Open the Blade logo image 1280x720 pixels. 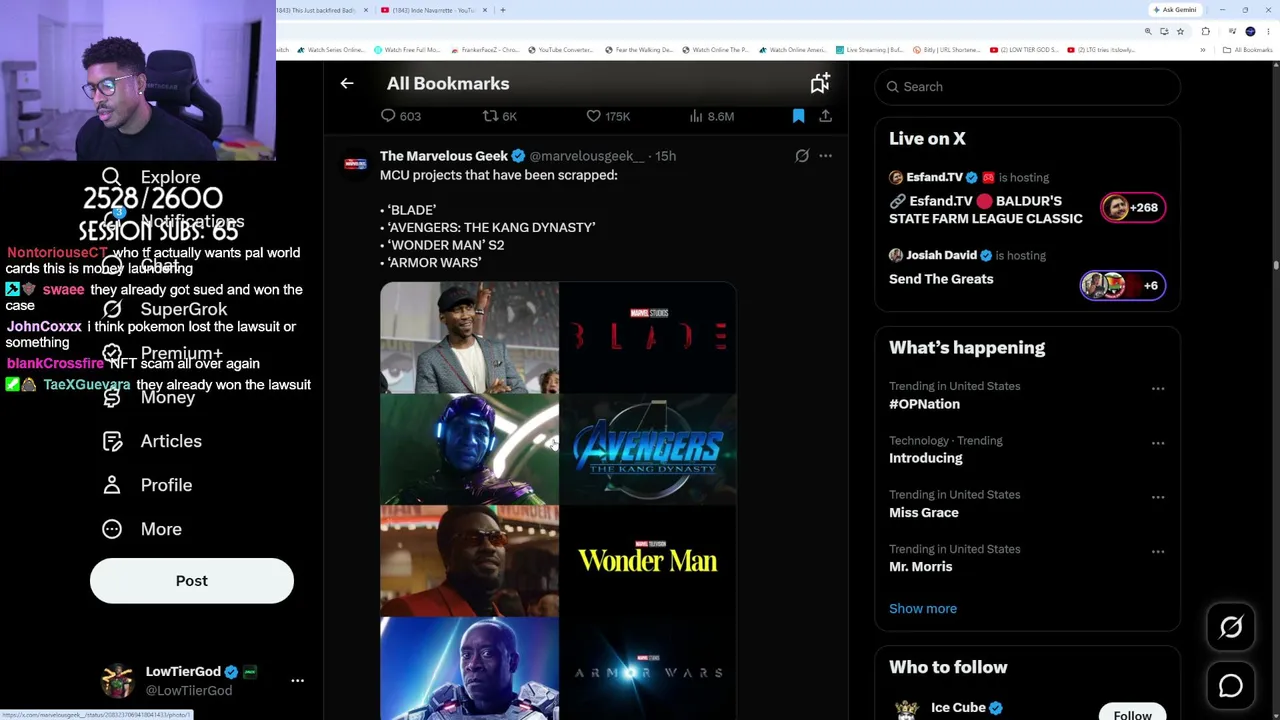[x=648, y=337]
